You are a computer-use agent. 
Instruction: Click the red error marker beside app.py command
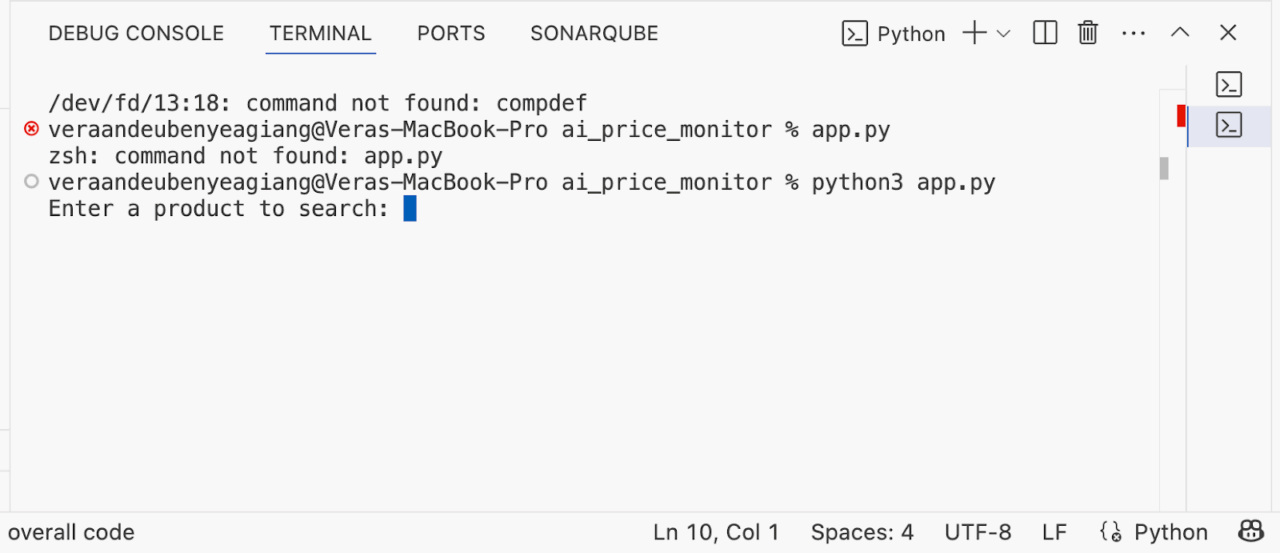tap(31, 129)
